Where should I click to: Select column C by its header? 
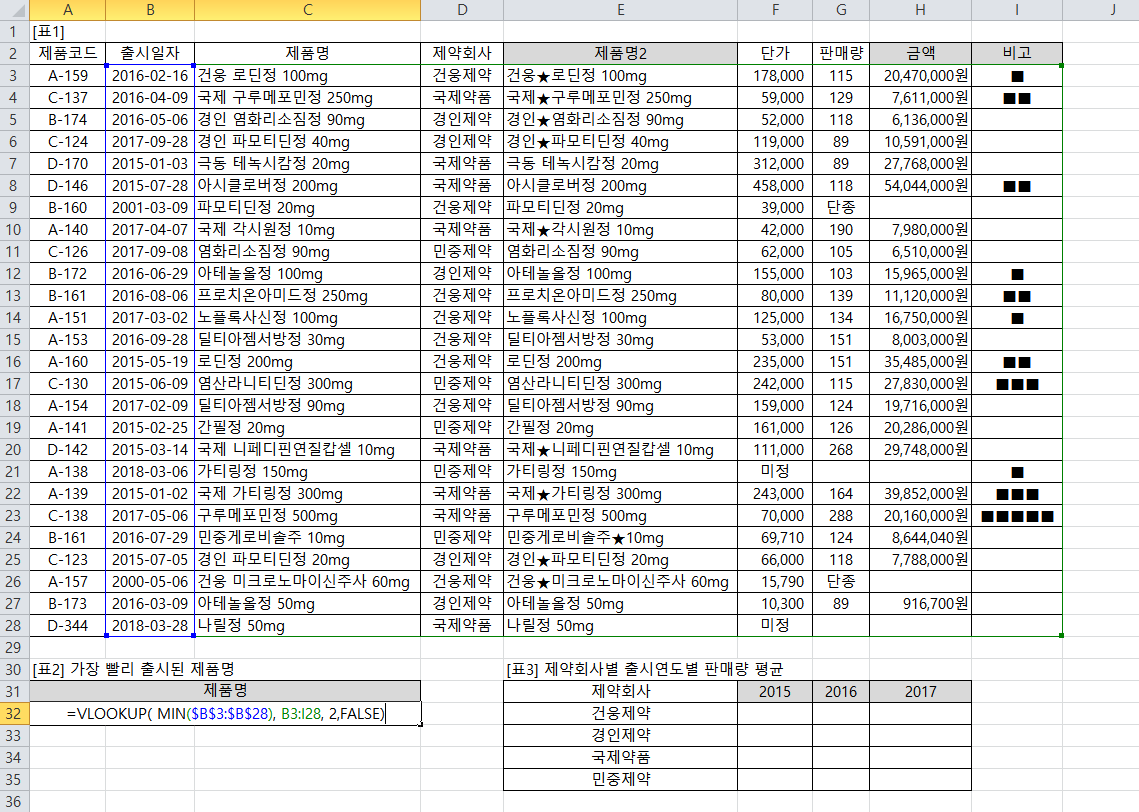pos(307,10)
